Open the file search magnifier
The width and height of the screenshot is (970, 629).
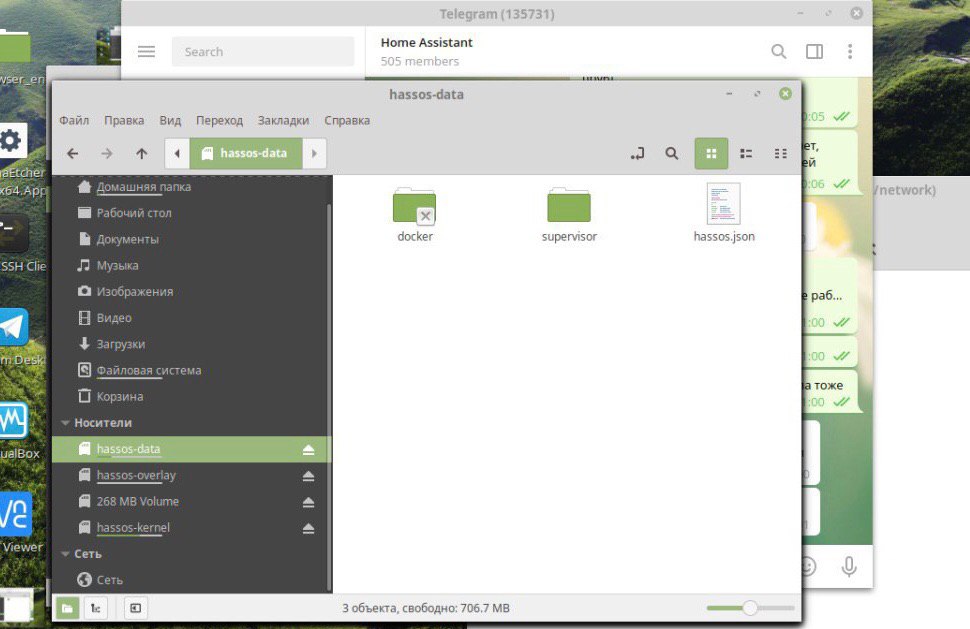tap(672, 153)
